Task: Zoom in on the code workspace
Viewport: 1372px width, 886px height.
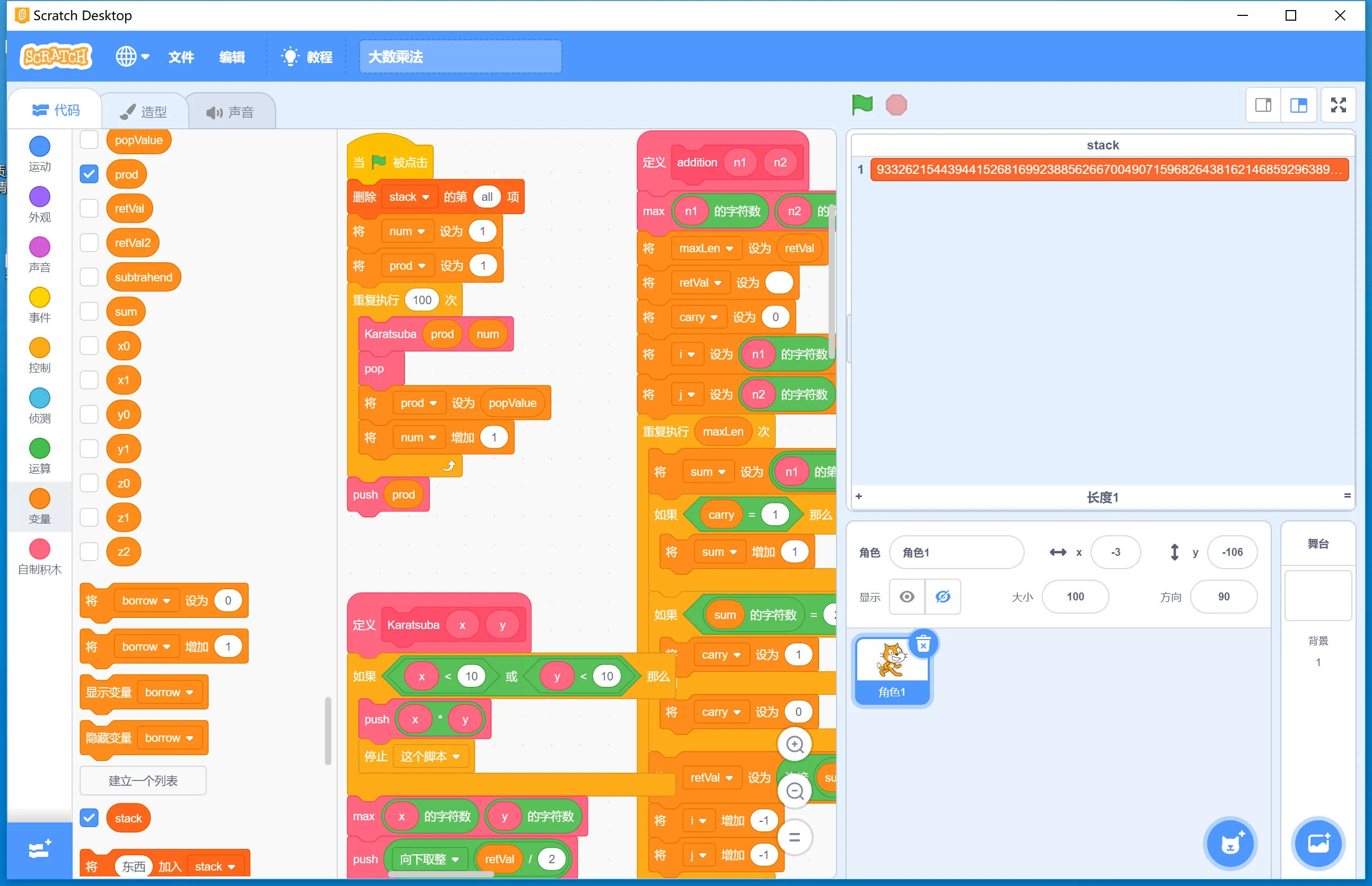Action: 795,745
